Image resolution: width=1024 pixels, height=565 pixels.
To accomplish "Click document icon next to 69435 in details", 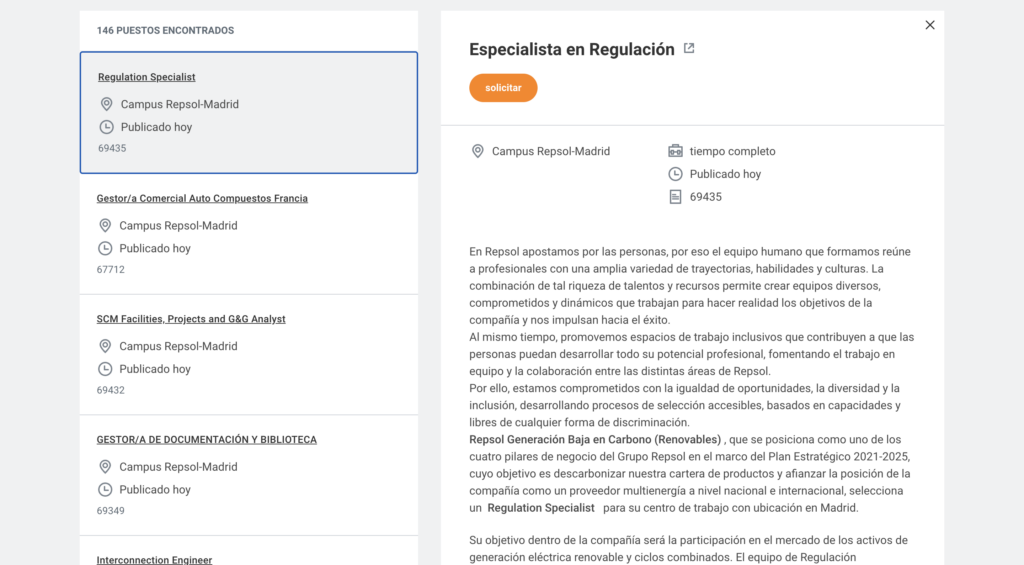I will point(675,197).
